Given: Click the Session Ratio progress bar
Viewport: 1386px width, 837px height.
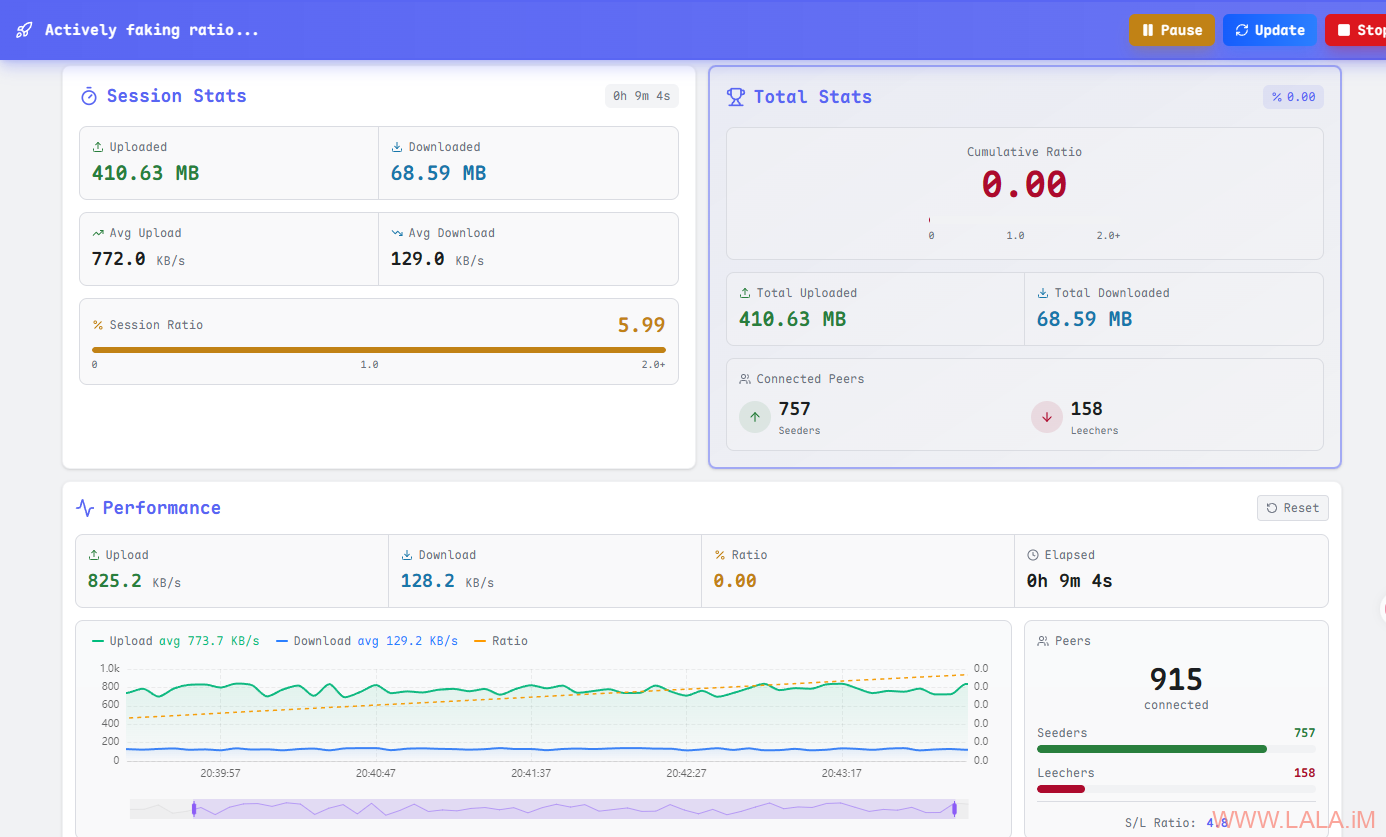Looking at the screenshot, I should [378, 350].
